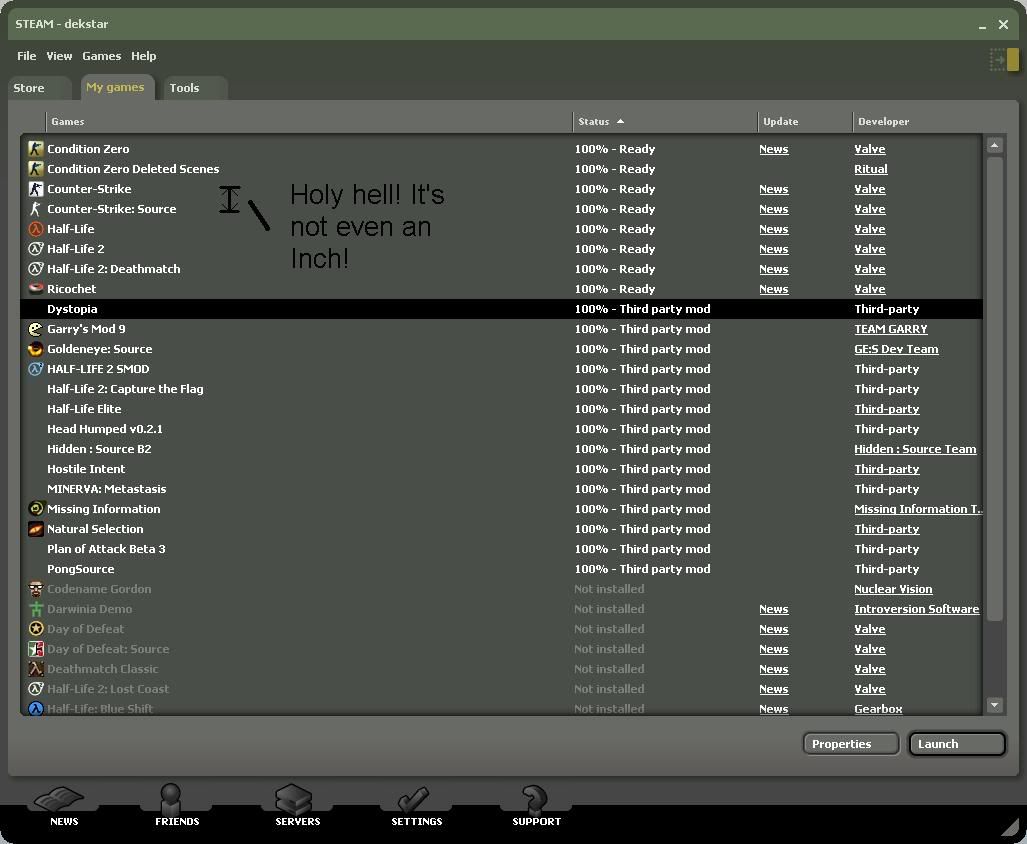This screenshot has width=1027, height=844.
Task: Select the Dystopia row
Action: click(x=502, y=309)
